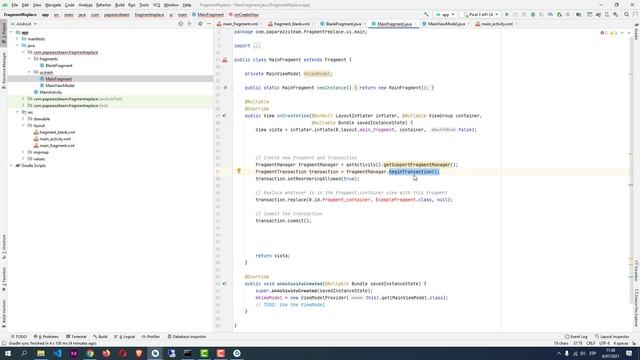Collapse the fragments package

pyautogui.click(x=29, y=59)
